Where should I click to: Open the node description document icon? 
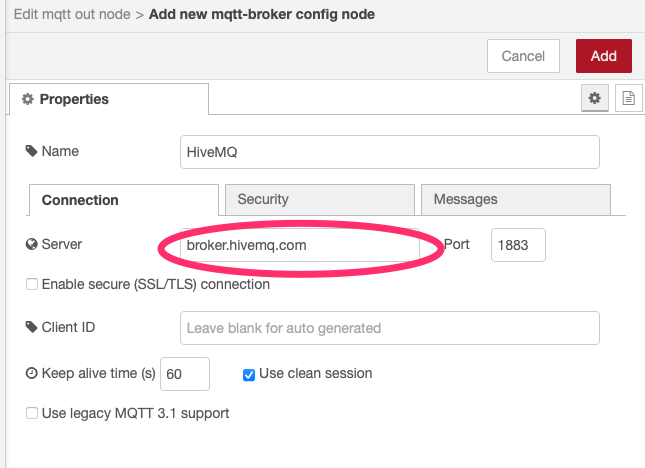[628, 98]
